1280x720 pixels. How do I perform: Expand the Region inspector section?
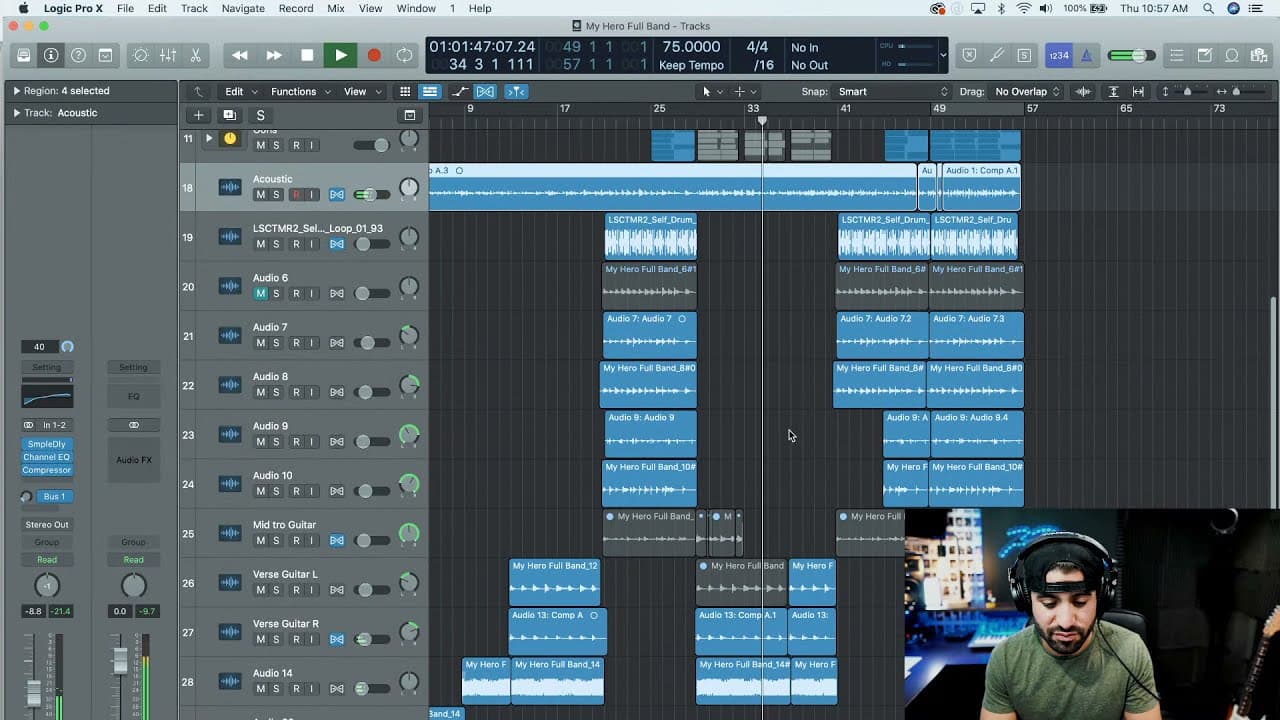(16, 91)
